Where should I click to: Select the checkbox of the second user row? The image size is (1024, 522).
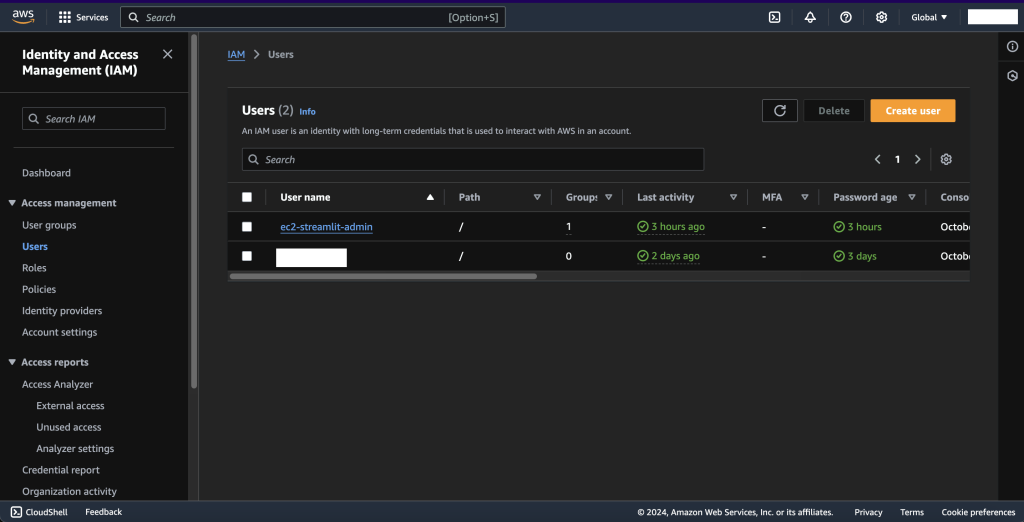[247, 256]
